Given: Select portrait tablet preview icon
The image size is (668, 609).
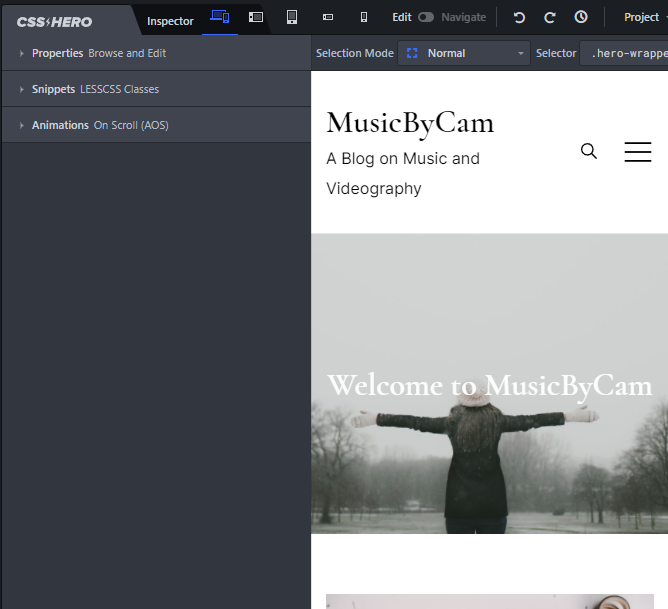Looking at the screenshot, I should 292,17.
